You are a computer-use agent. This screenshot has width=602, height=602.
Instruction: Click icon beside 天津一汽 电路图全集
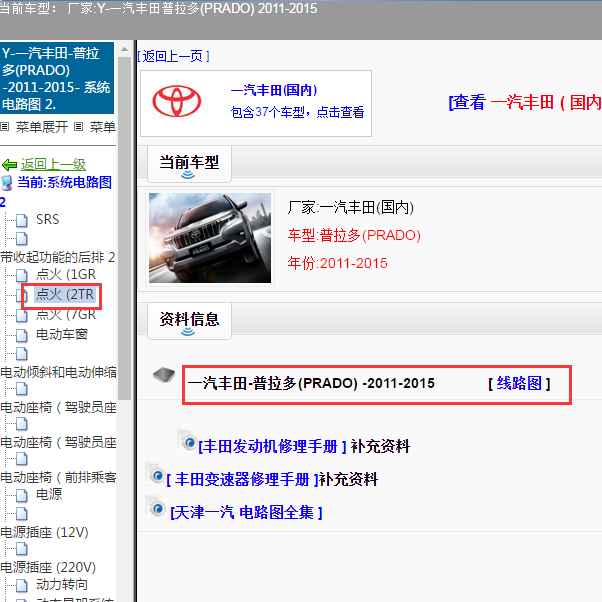click(156, 508)
